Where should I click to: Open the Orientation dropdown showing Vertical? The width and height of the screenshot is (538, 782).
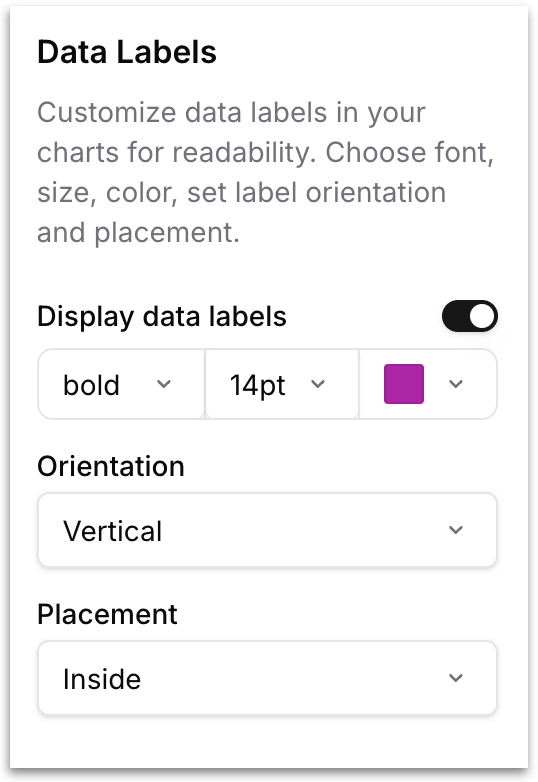(x=267, y=530)
